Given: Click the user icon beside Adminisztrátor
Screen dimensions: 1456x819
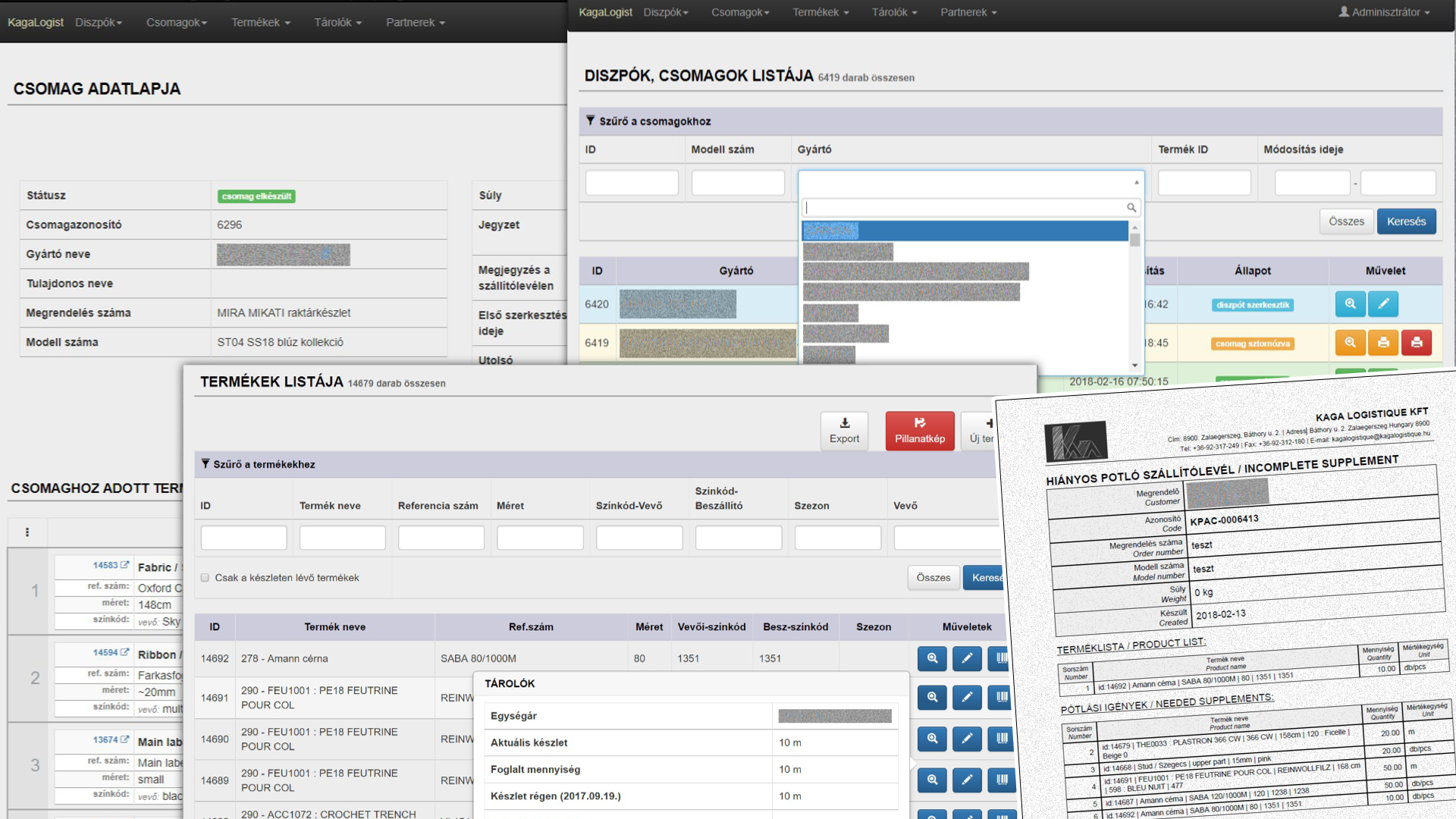Looking at the screenshot, I should point(1344,12).
